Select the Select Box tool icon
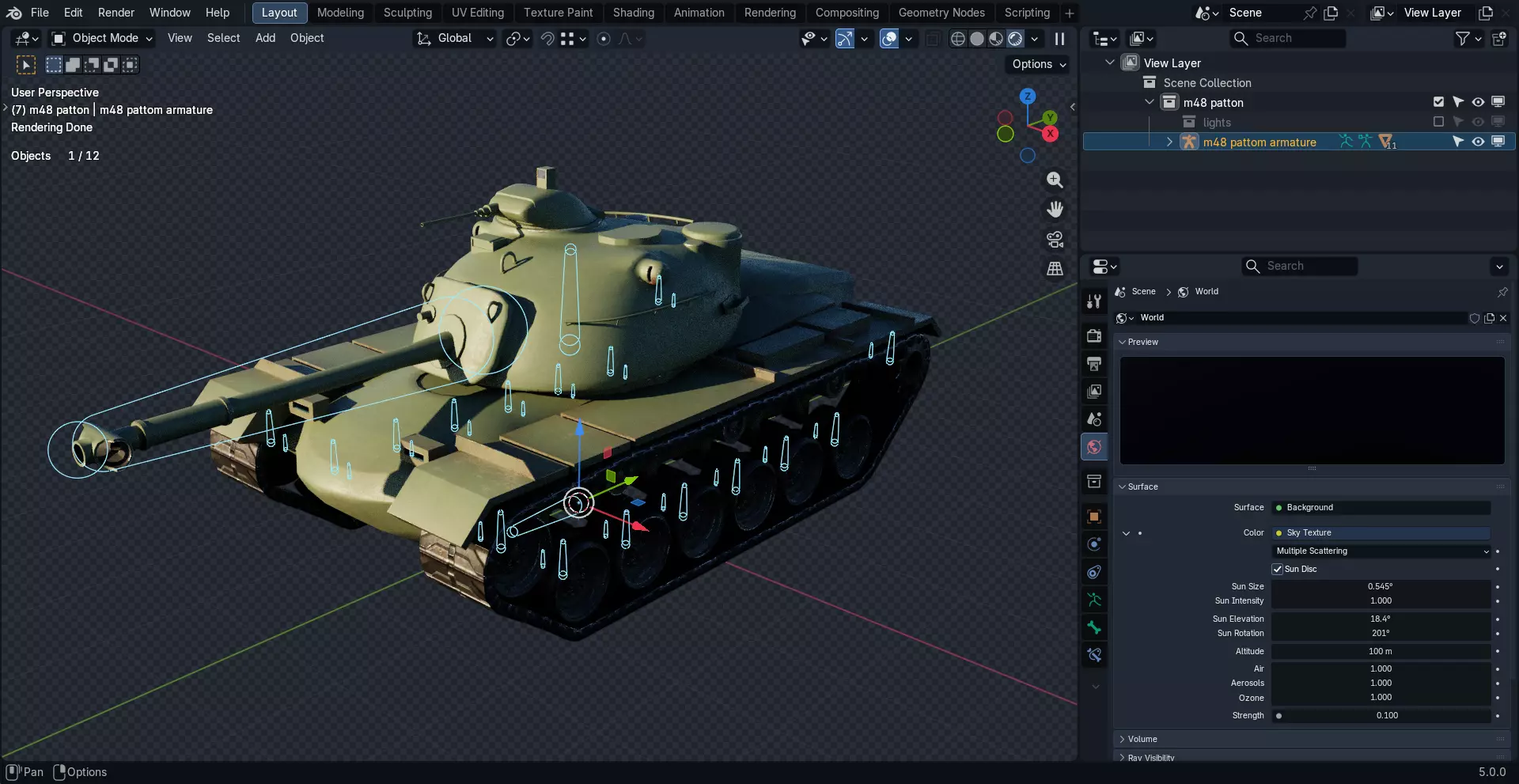Image resolution: width=1519 pixels, height=784 pixels. coord(26,65)
